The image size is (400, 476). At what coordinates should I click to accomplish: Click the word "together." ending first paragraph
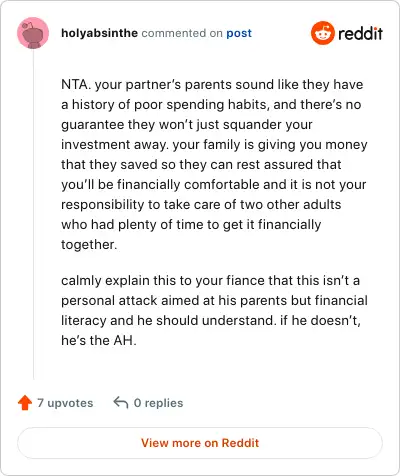click(89, 244)
